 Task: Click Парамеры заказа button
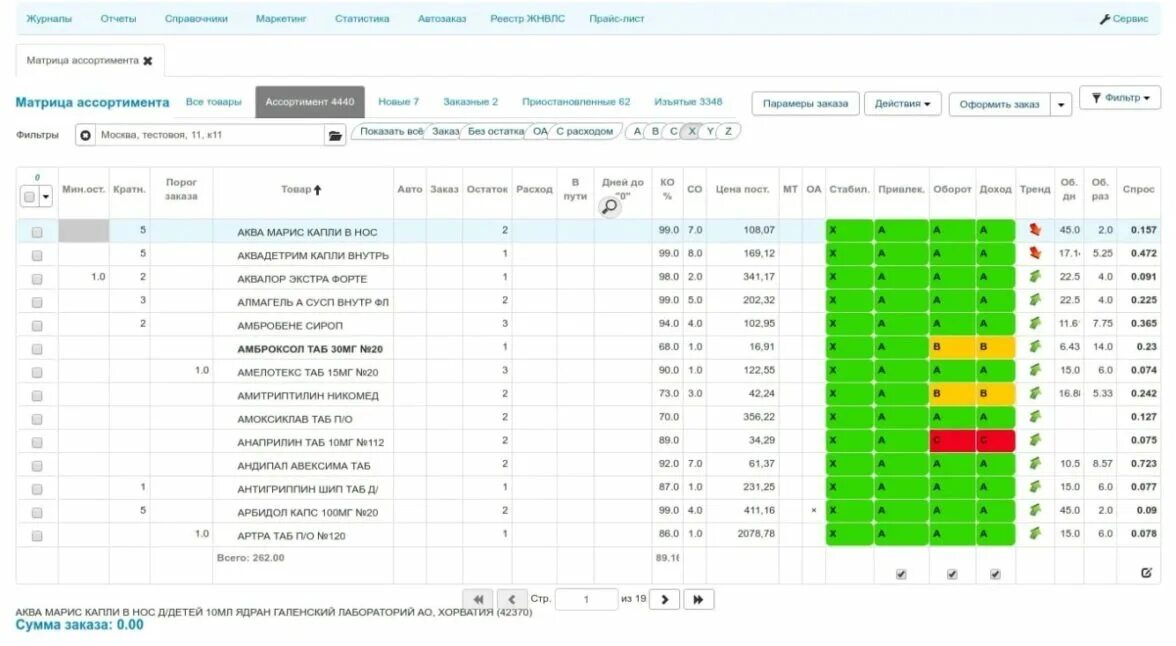(806, 104)
